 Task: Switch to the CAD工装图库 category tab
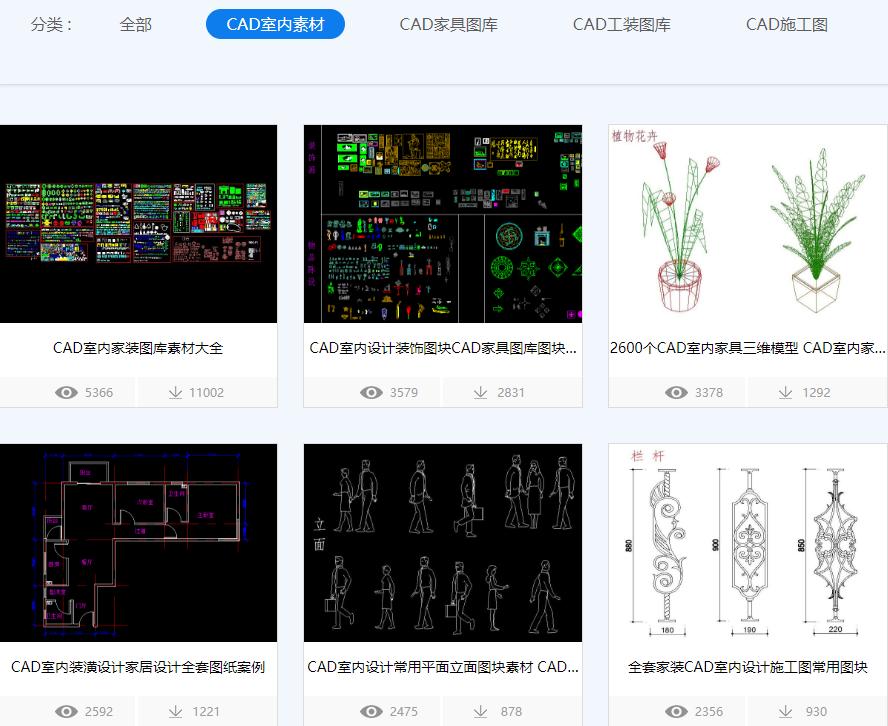tap(622, 23)
